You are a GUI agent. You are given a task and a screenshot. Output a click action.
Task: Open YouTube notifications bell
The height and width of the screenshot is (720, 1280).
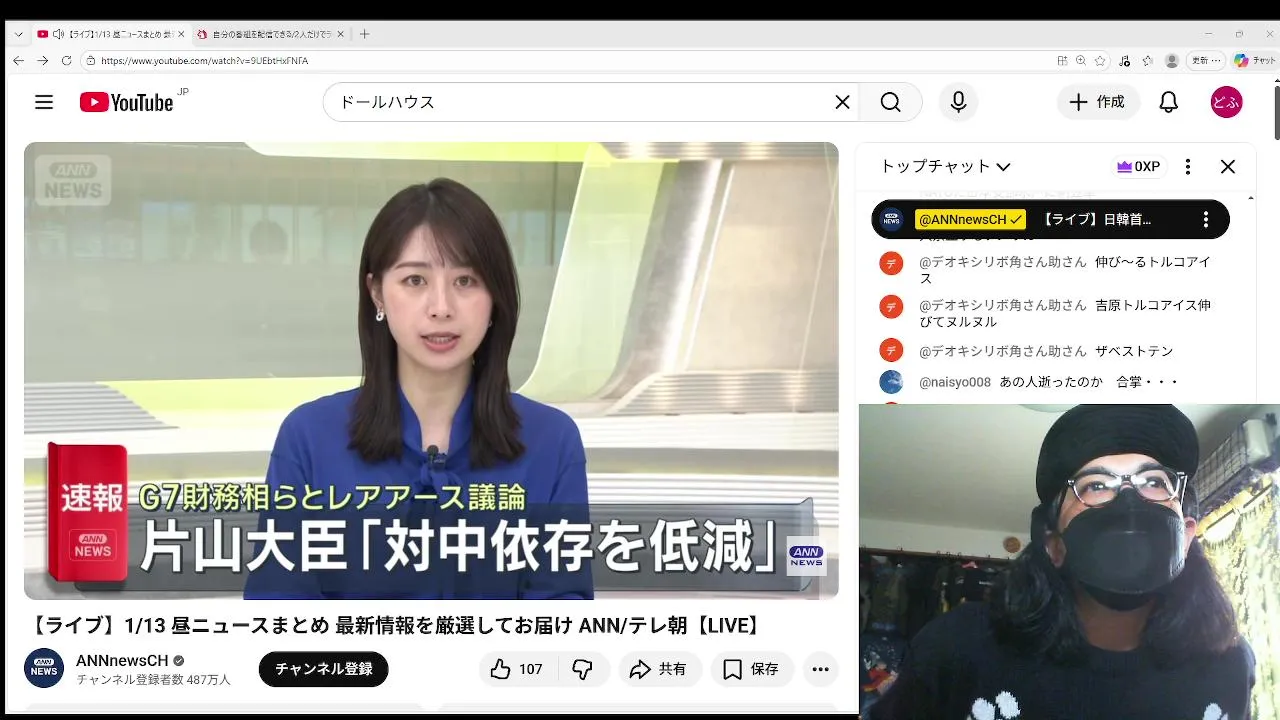(x=1168, y=102)
